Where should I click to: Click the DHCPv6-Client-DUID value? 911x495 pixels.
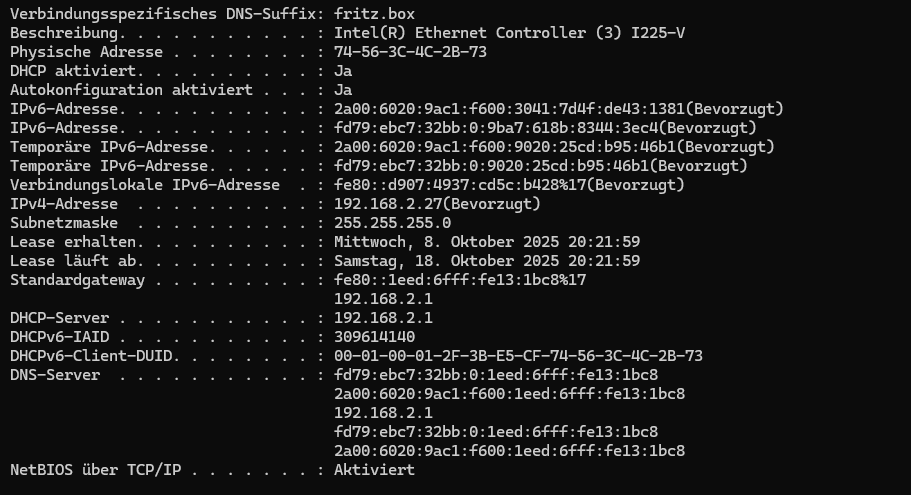click(x=518, y=356)
